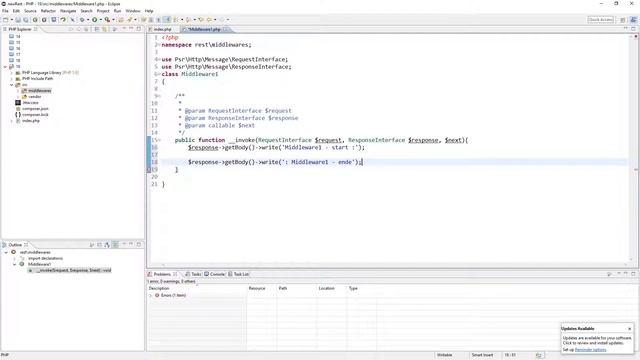Open the PHP Explorer view menu
The width and height of the screenshot is (640, 360).
pyautogui.click(x=124, y=29)
